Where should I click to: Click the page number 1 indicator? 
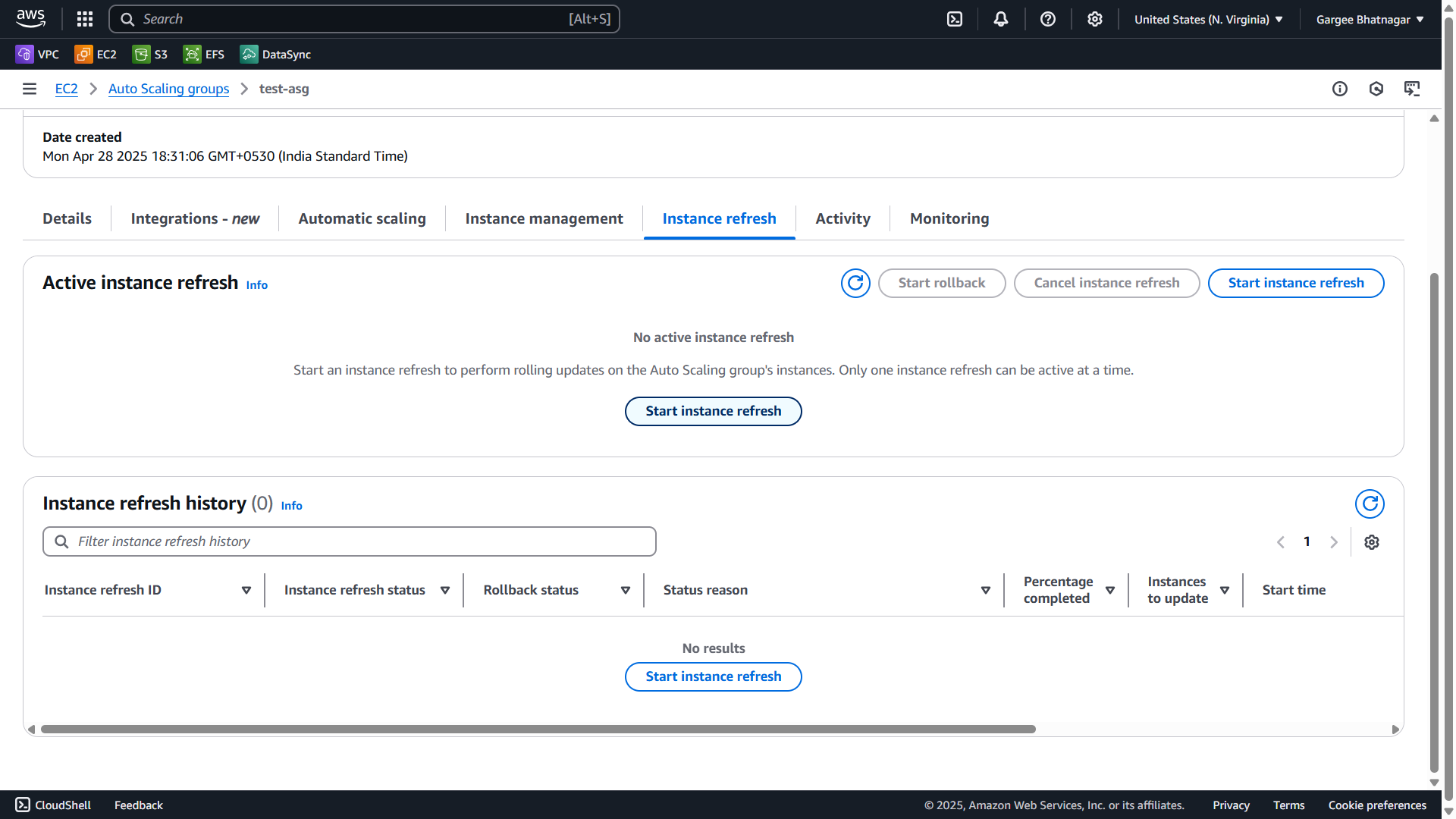coord(1307,541)
